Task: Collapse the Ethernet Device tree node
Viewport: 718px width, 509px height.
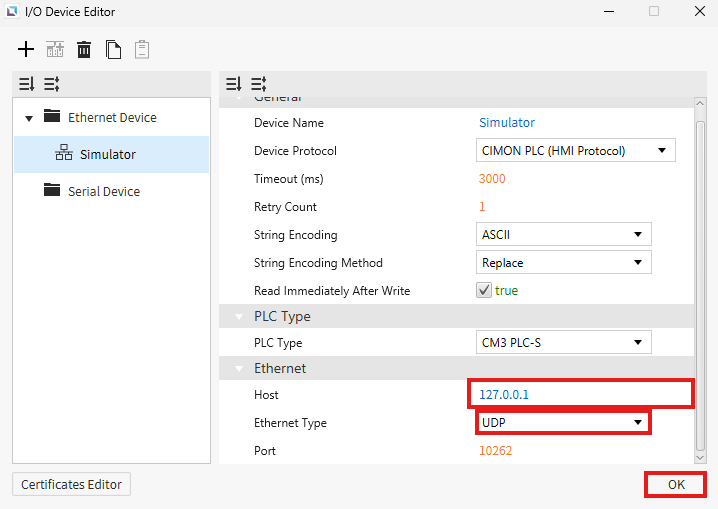Action: (x=29, y=118)
